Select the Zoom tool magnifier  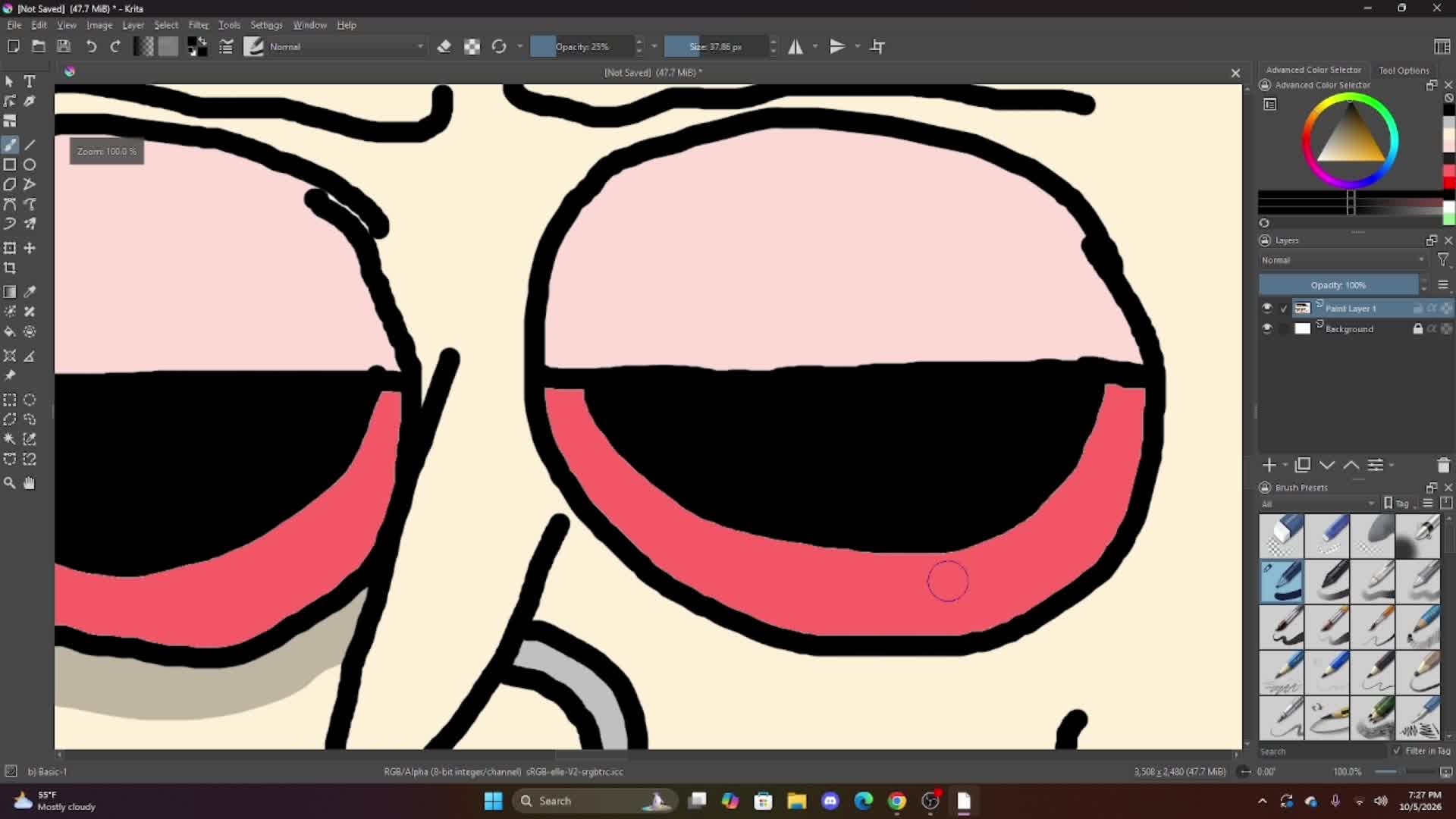[x=10, y=483]
